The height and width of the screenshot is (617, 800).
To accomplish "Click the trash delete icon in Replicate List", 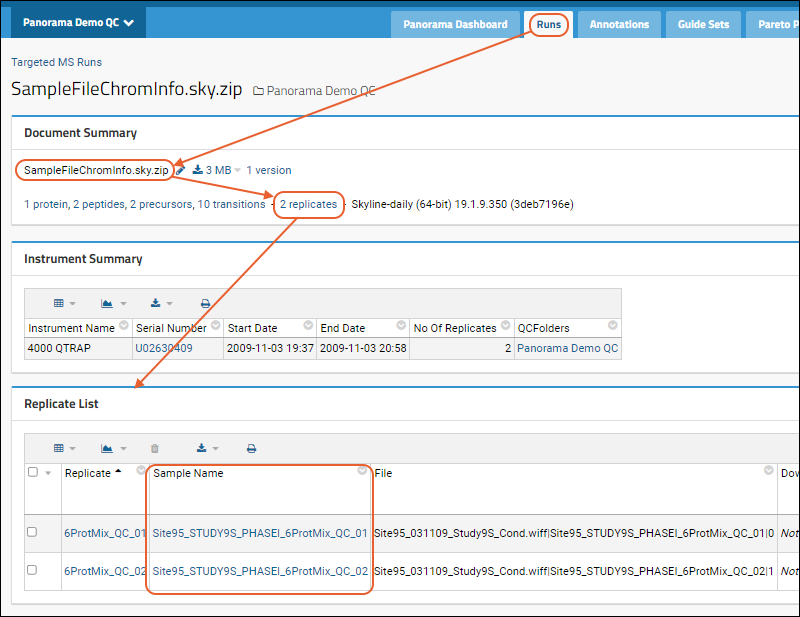I will [x=154, y=449].
